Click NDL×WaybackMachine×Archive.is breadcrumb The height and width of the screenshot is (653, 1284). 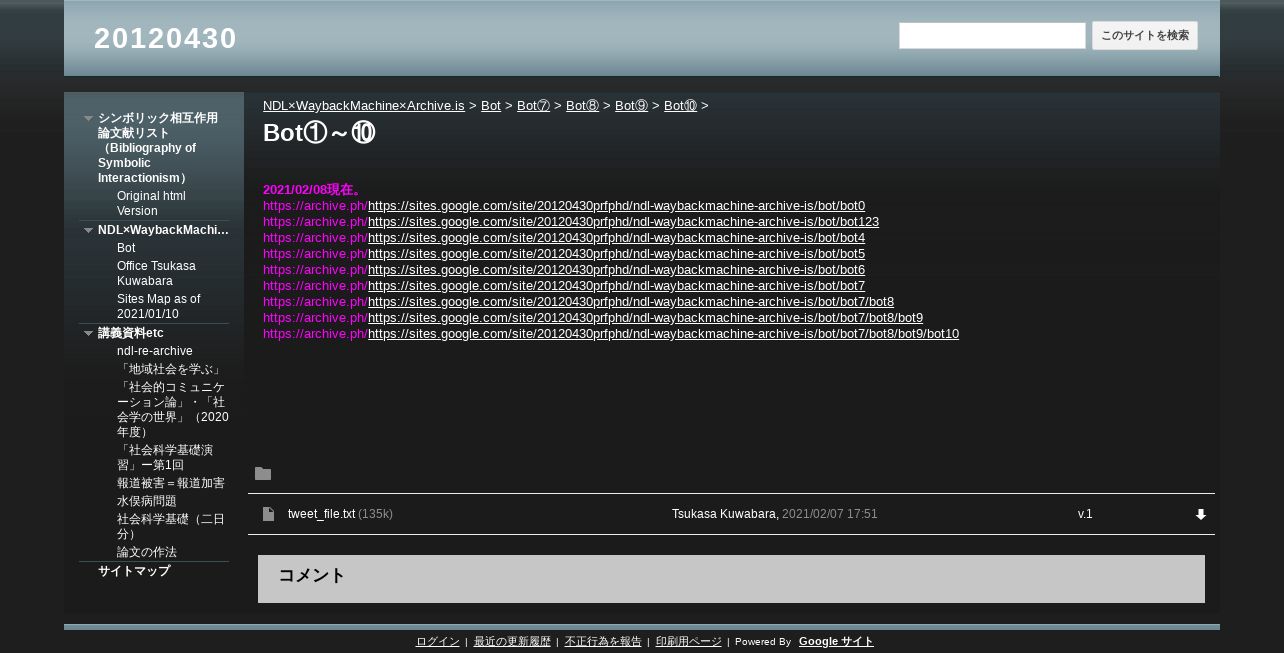(x=364, y=106)
